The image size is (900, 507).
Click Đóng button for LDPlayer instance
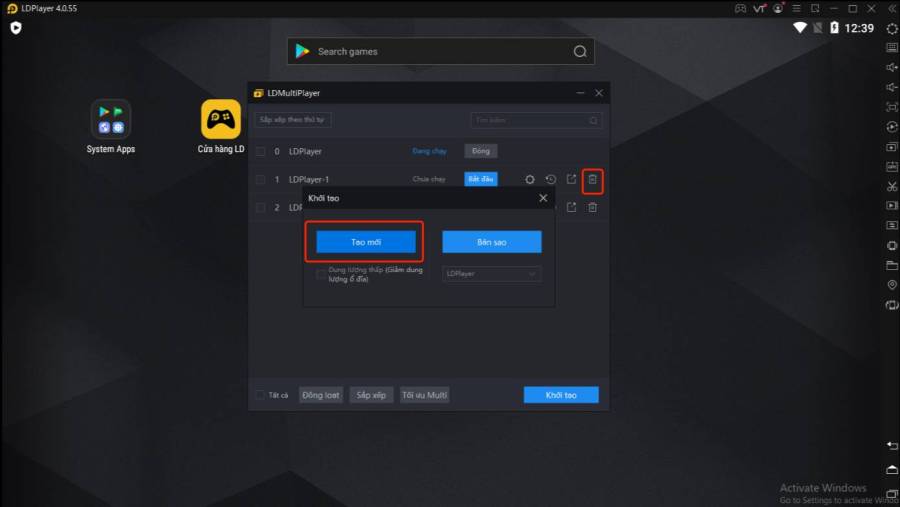481,151
